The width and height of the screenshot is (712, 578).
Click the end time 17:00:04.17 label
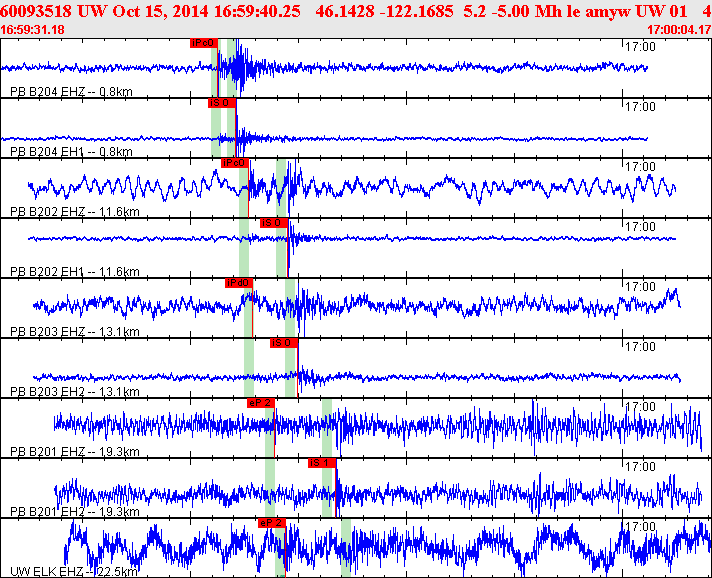pyautogui.click(x=678, y=30)
